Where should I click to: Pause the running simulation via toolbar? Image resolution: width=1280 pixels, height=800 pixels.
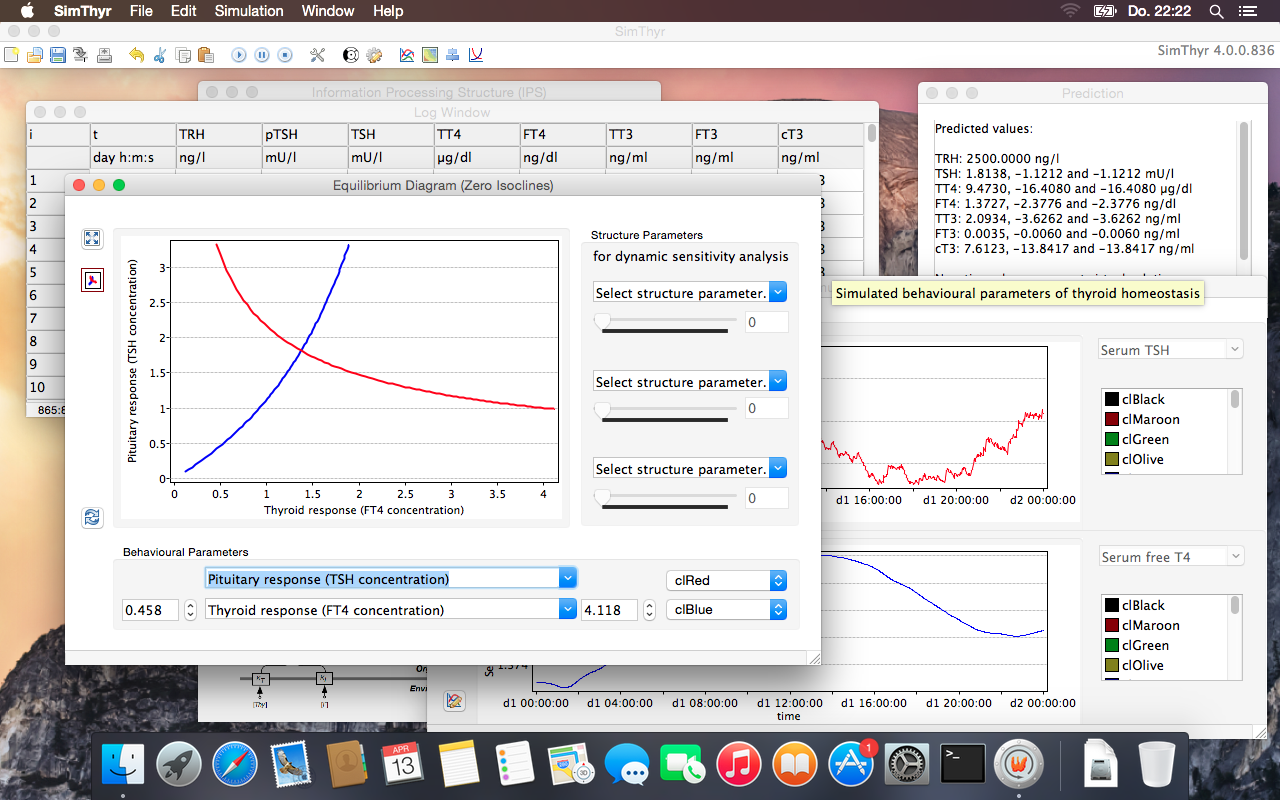pyautogui.click(x=262, y=55)
